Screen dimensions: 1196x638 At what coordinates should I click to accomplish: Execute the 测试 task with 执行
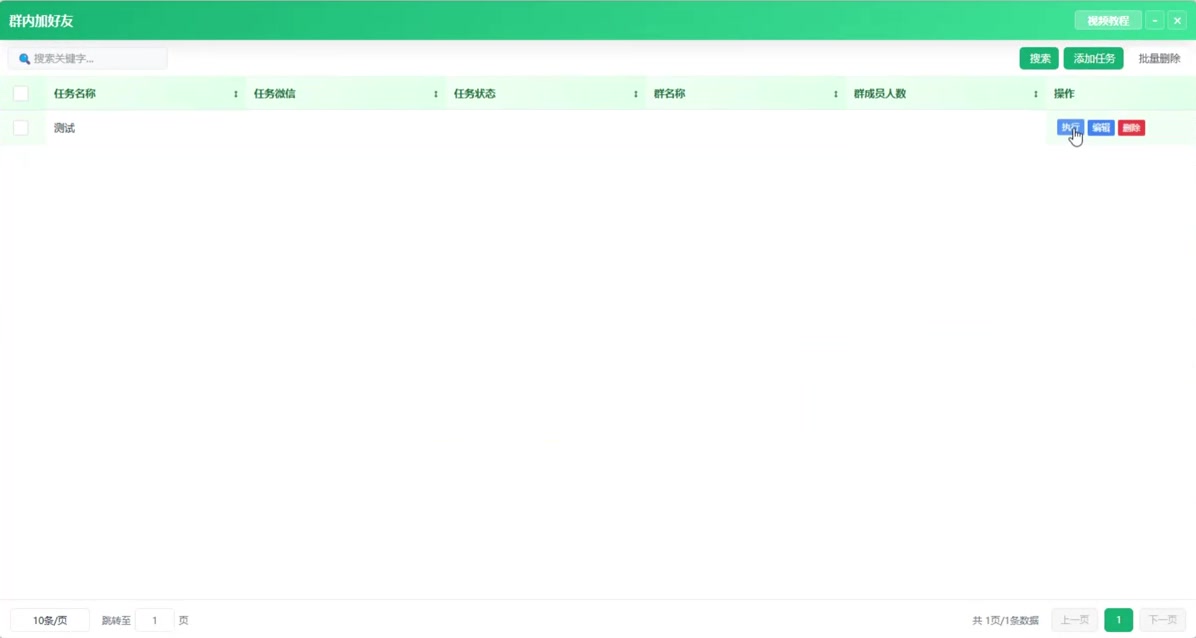pyautogui.click(x=1070, y=127)
